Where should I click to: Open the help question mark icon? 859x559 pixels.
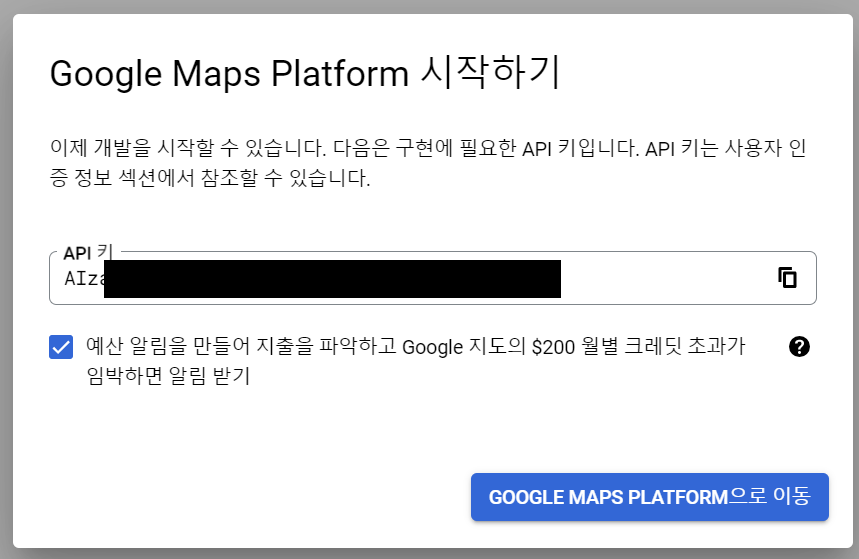coord(799,346)
